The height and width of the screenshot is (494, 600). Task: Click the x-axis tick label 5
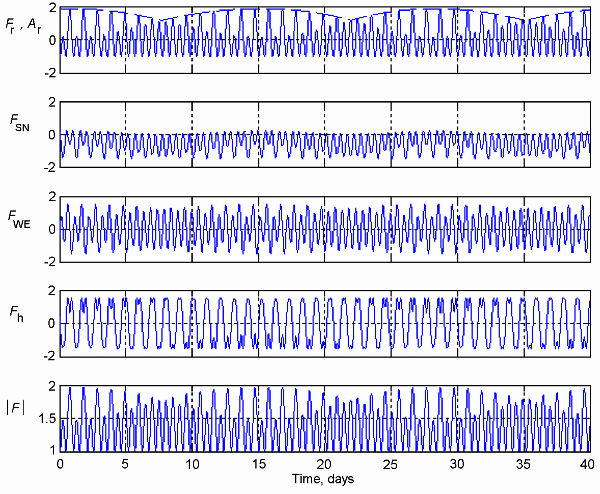click(x=126, y=465)
